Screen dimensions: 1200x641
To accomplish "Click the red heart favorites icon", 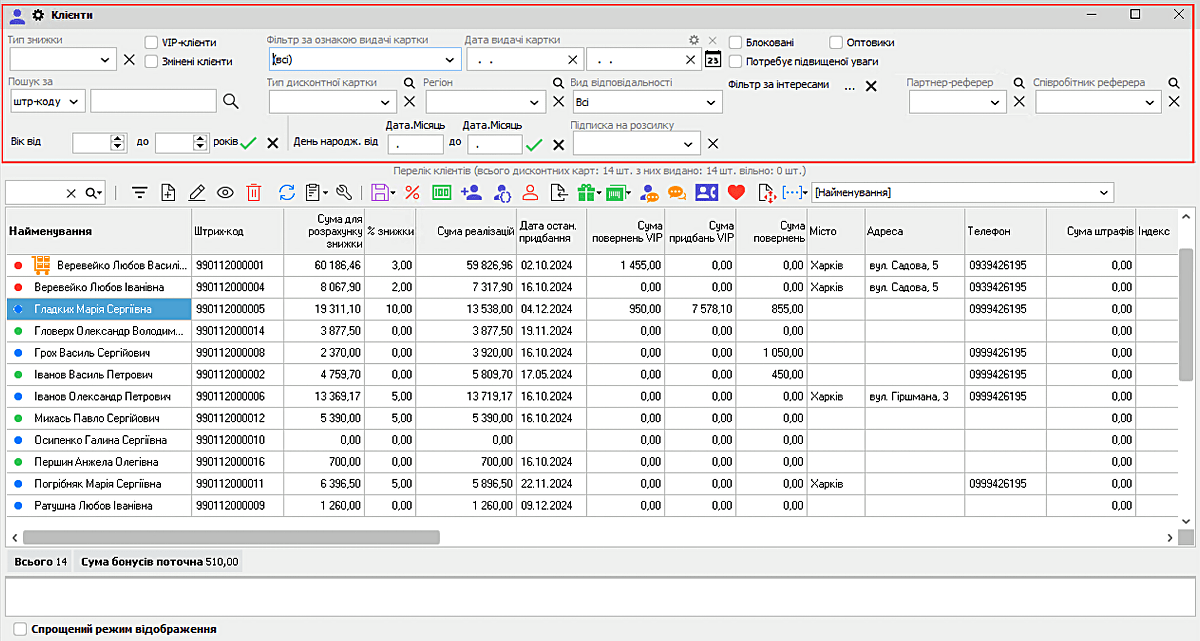I will pos(737,191).
